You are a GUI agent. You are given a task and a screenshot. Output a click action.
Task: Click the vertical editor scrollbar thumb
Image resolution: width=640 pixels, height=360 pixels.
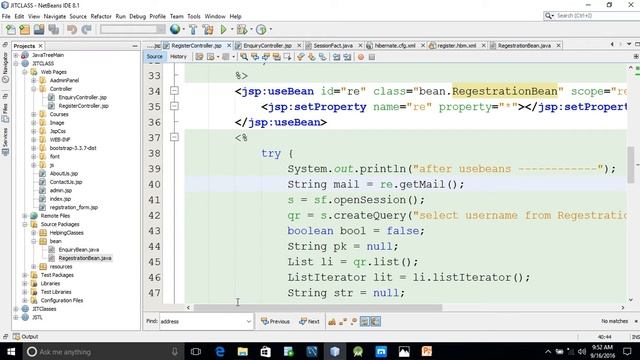point(631,165)
